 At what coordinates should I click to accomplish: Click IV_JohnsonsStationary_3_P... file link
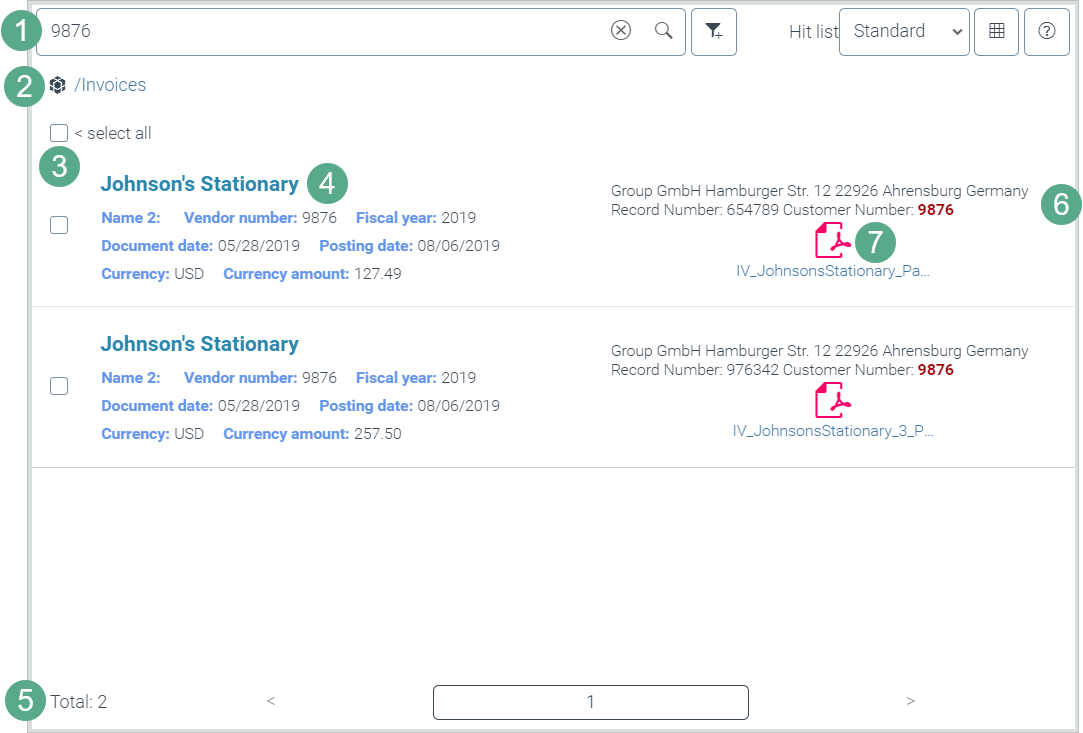pyautogui.click(x=832, y=431)
